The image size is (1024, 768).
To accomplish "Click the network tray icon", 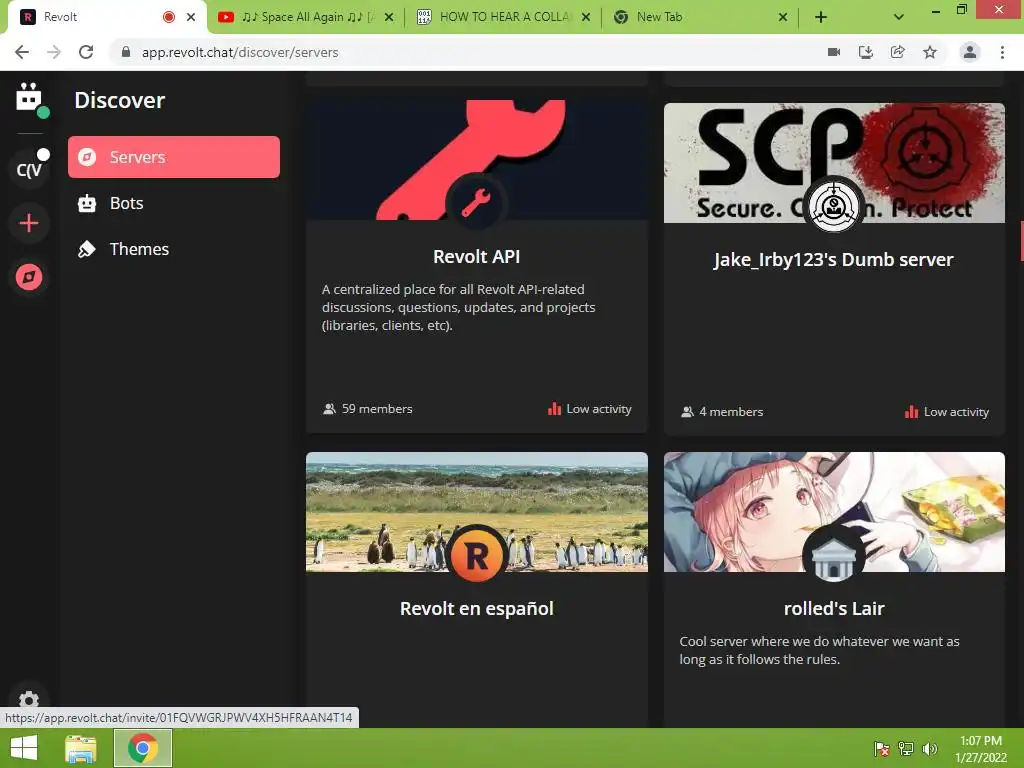I will [906, 748].
